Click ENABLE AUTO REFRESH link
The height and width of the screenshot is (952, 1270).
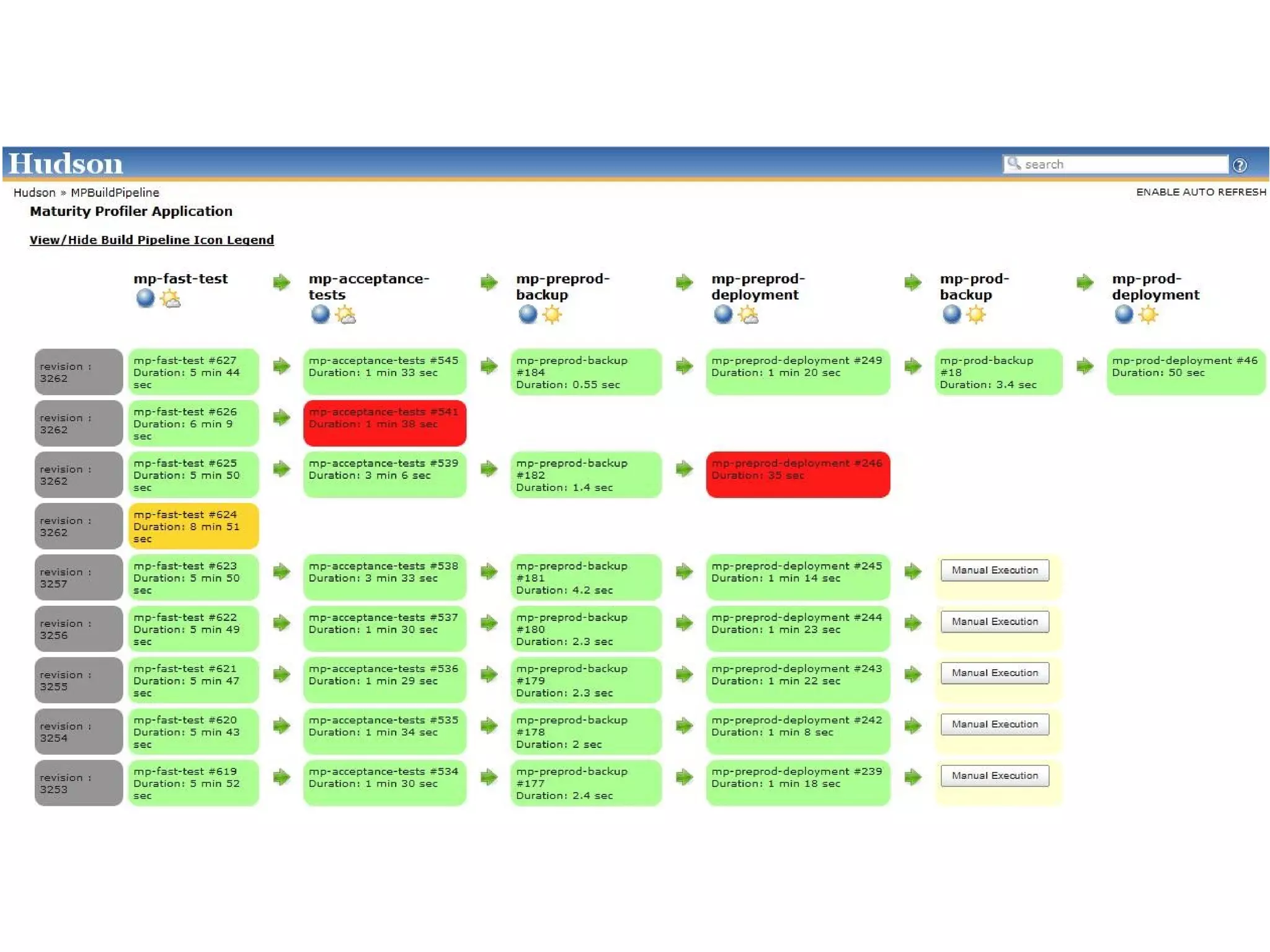[x=1201, y=192]
